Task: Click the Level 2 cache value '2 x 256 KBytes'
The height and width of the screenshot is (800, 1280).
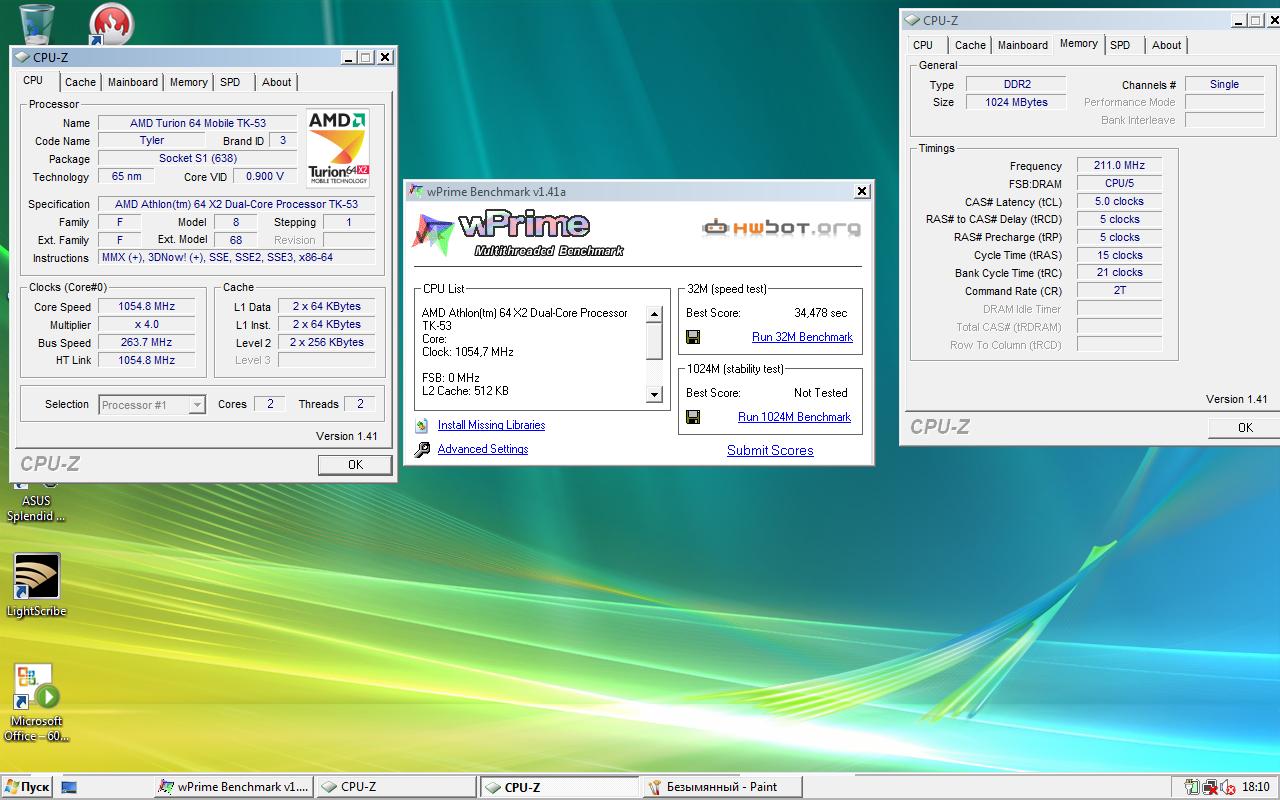Action: click(x=327, y=343)
